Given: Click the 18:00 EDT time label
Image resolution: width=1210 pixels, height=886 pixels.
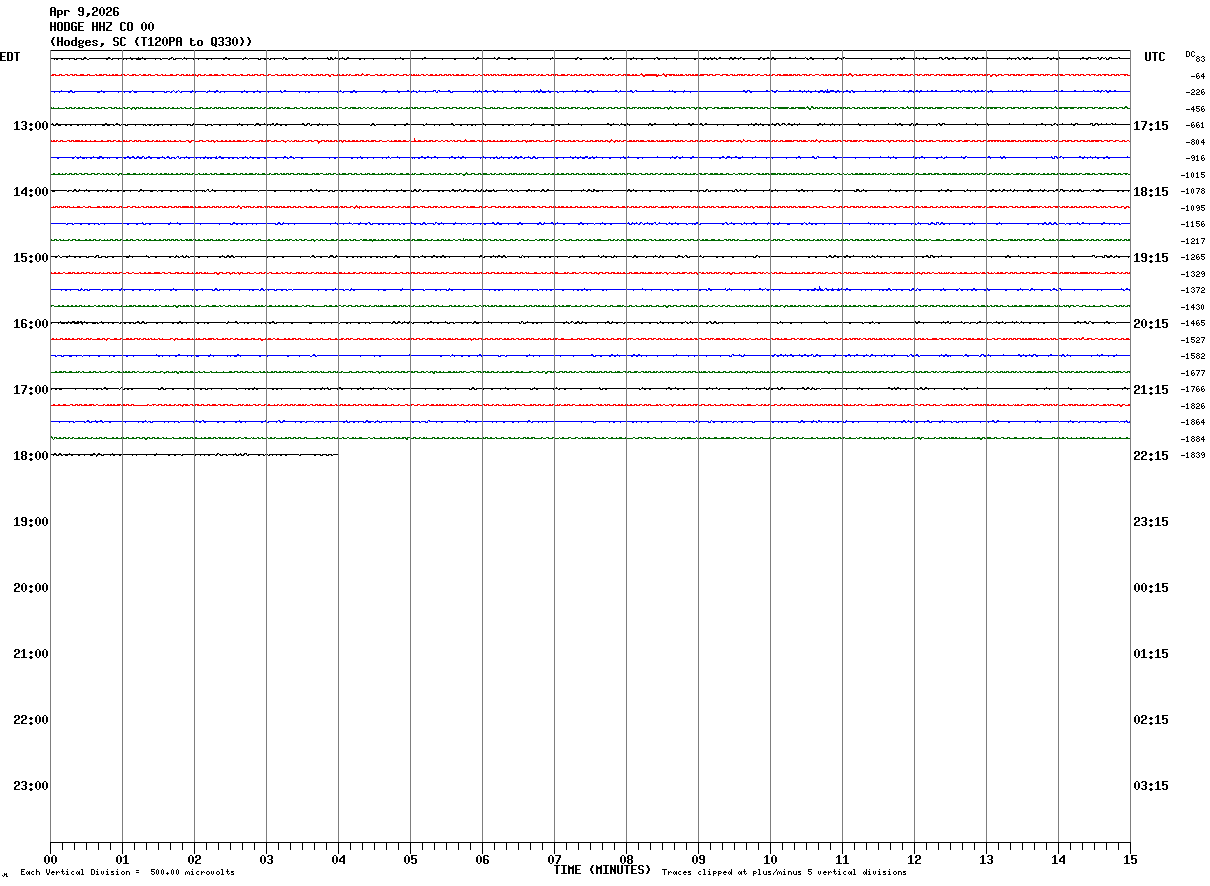Looking at the screenshot, I should [x=30, y=456].
